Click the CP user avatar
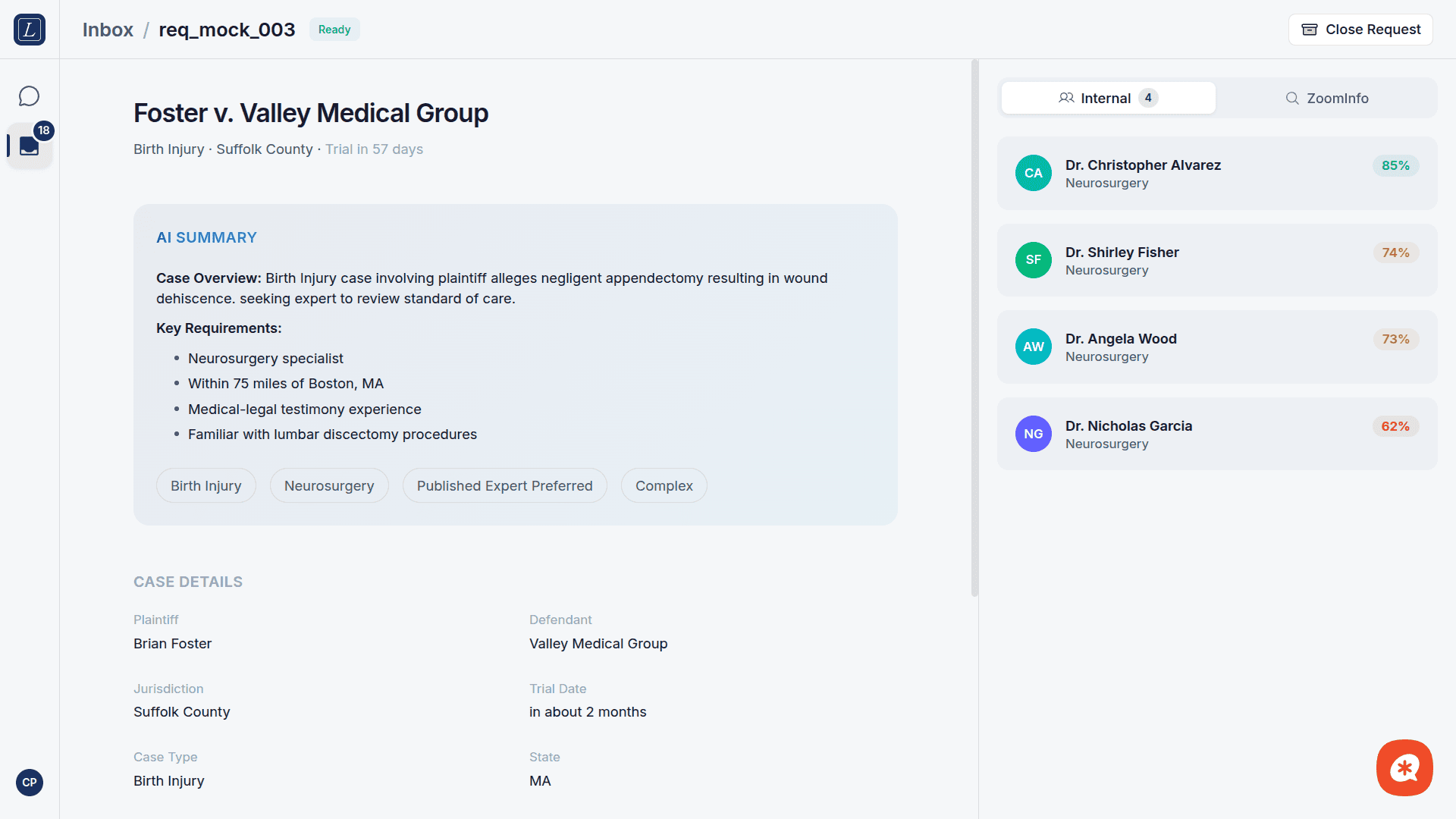The height and width of the screenshot is (819, 1456). pyautogui.click(x=30, y=783)
